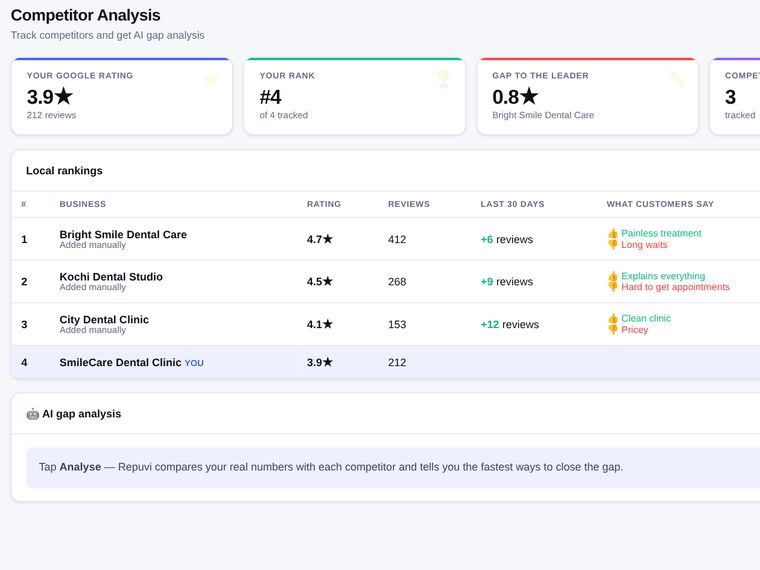The image size is (760, 570).
Task: Select Bright Smile Dental Care in rankings table
Action: tap(123, 235)
